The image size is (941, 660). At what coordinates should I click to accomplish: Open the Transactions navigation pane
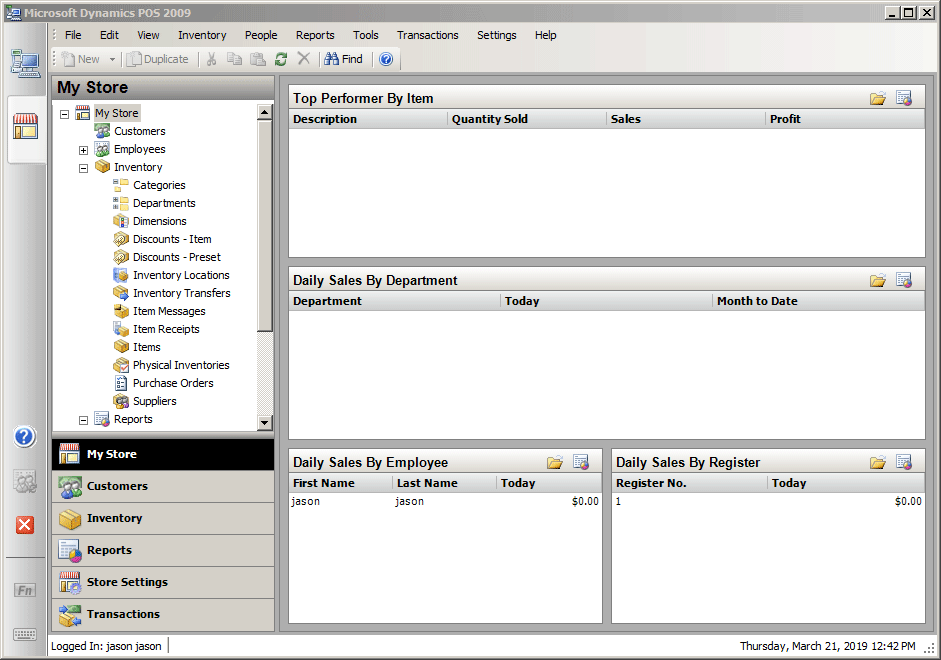[x=163, y=614]
